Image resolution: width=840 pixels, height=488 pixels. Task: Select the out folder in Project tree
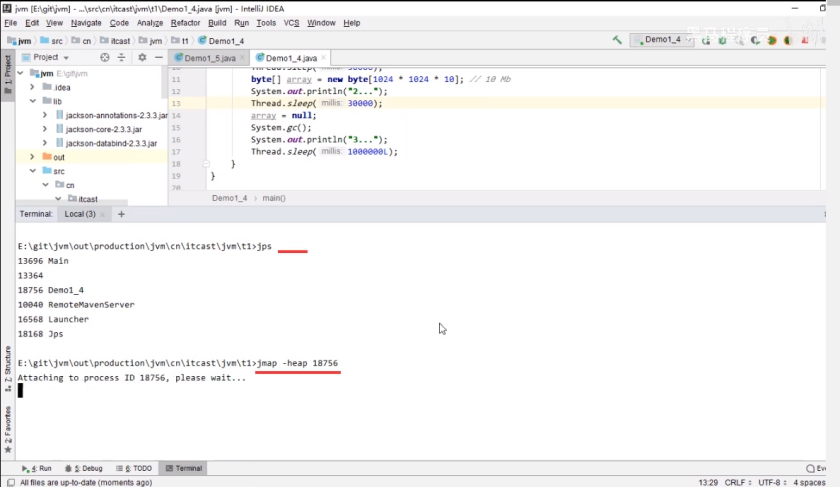click(x=59, y=157)
